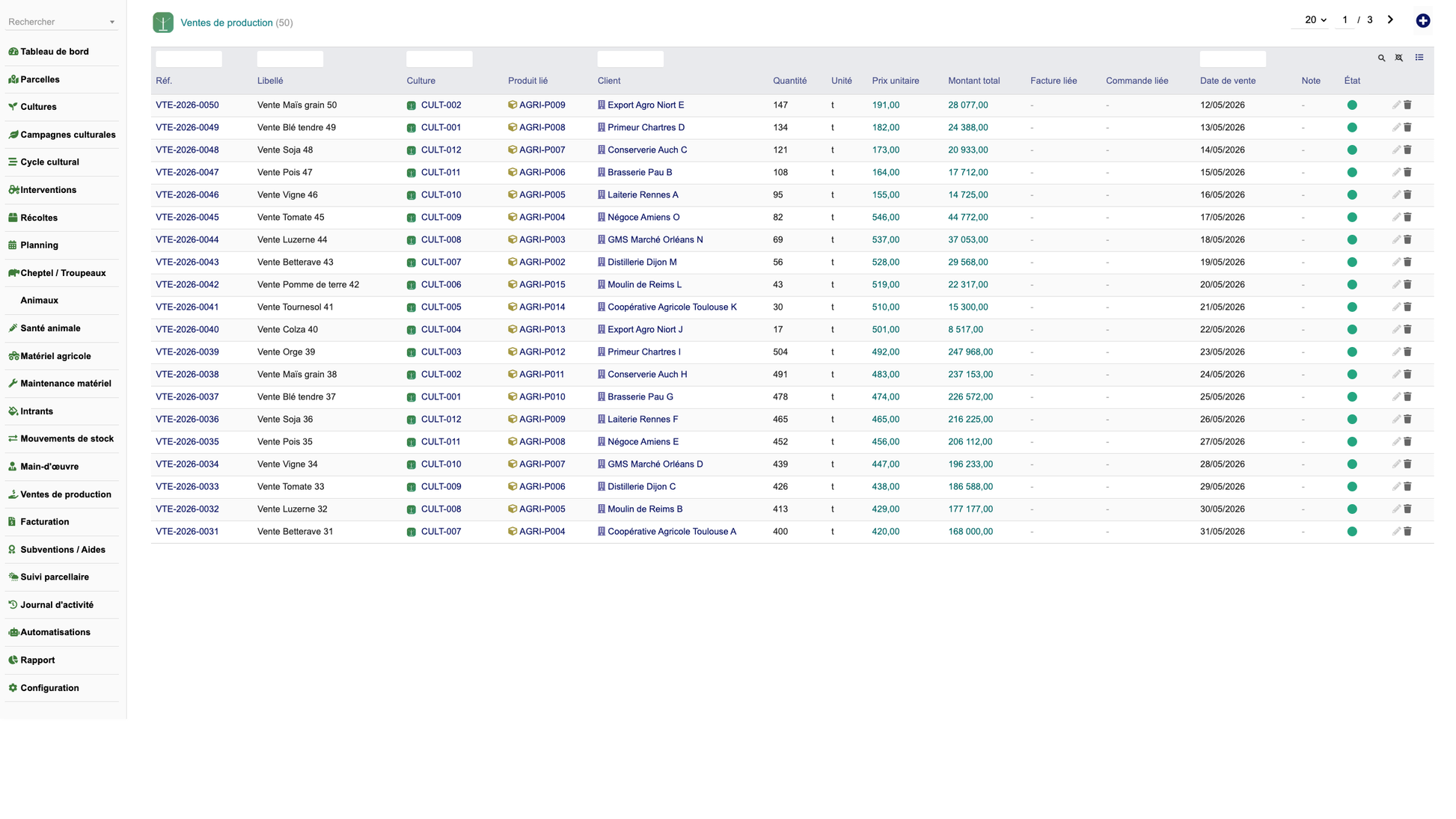The image size is (1456, 819).
Task: Delete sale VTE-2026-0032 trash icon
Action: click(x=1407, y=509)
